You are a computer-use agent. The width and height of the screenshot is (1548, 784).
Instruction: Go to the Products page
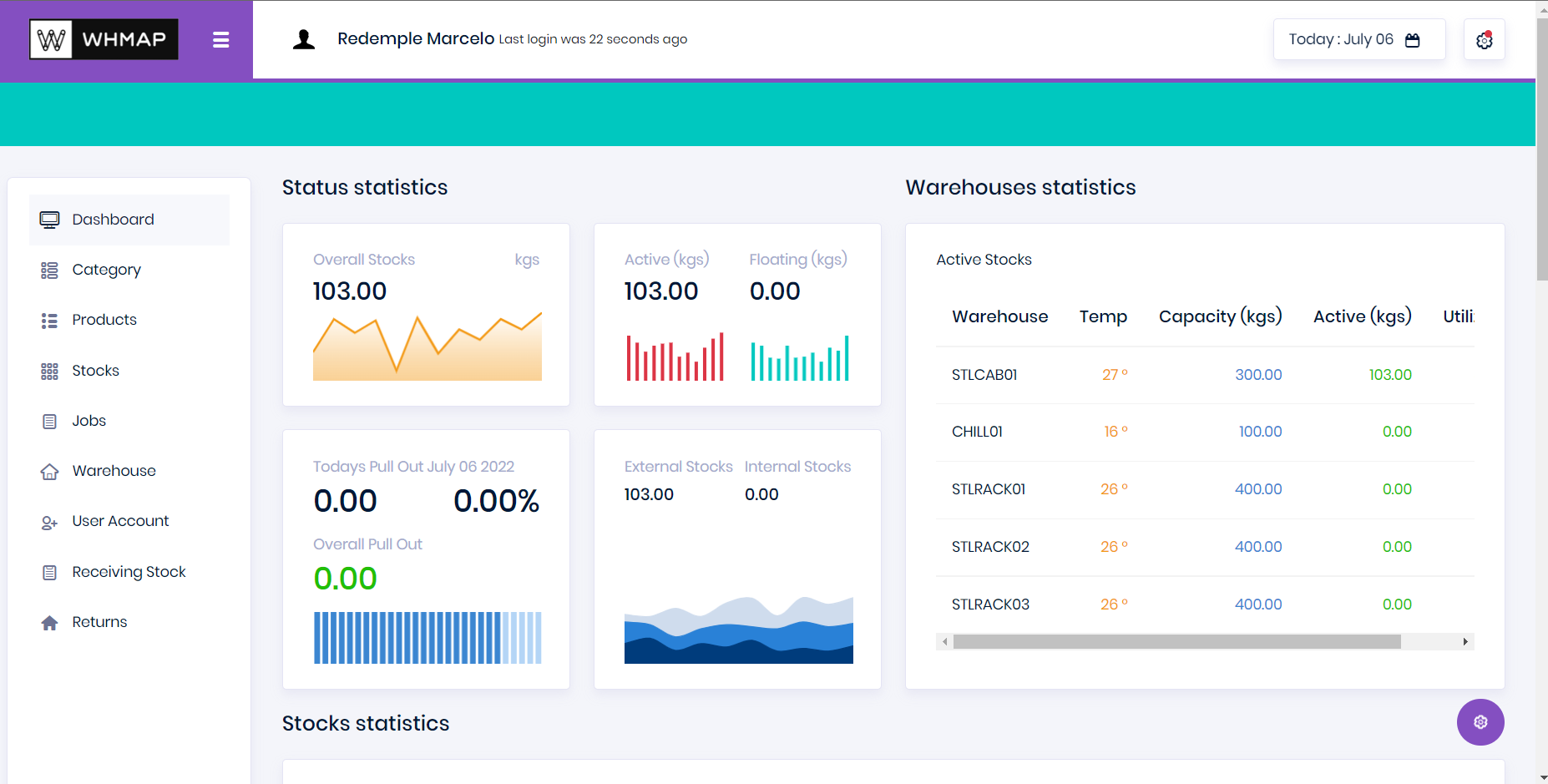tap(104, 320)
